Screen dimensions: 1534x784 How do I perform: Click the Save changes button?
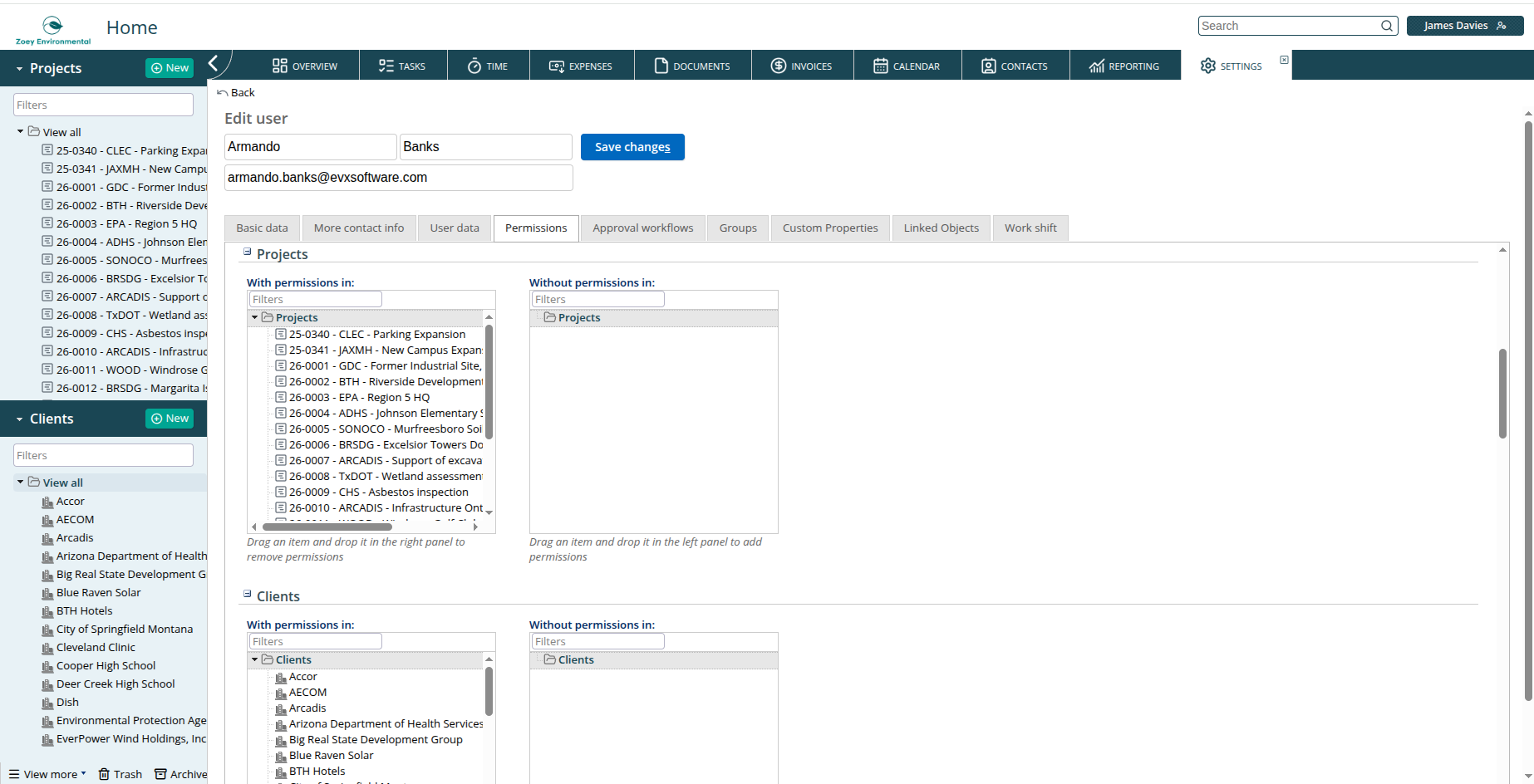tap(632, 147)
